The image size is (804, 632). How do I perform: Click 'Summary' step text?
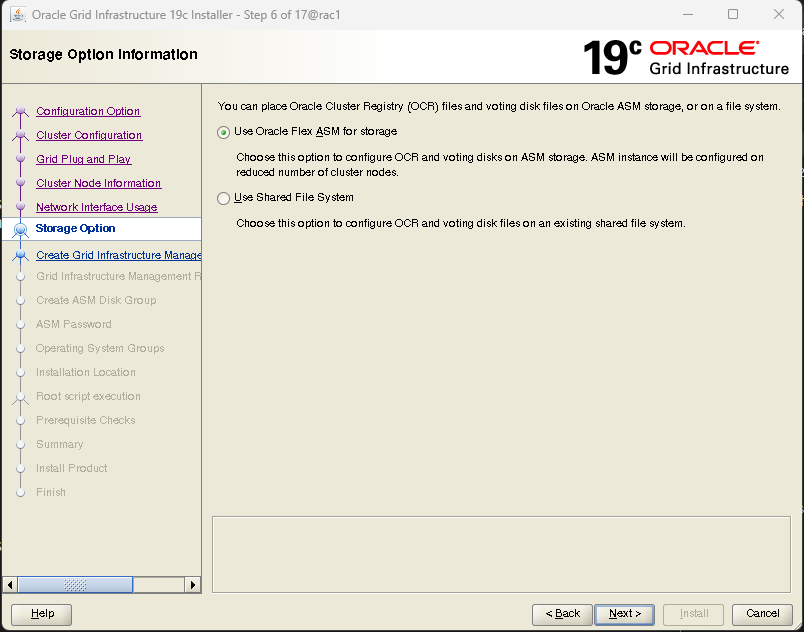click(x=59, y=444)
